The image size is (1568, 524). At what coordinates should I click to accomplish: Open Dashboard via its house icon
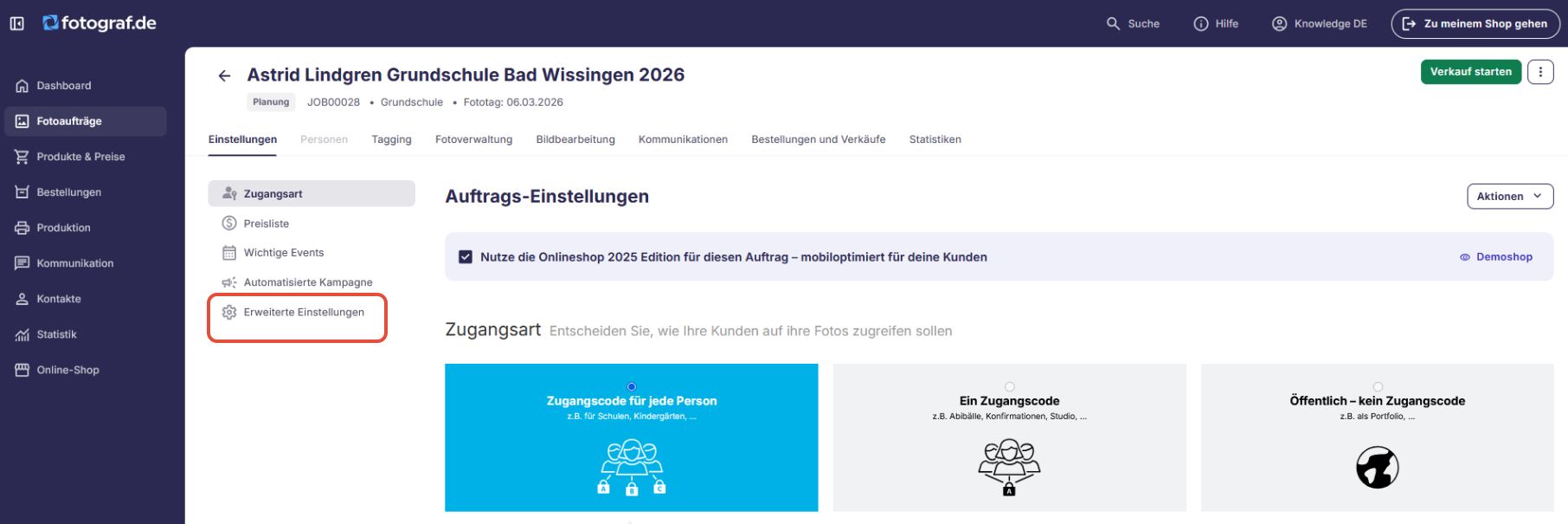22,86
